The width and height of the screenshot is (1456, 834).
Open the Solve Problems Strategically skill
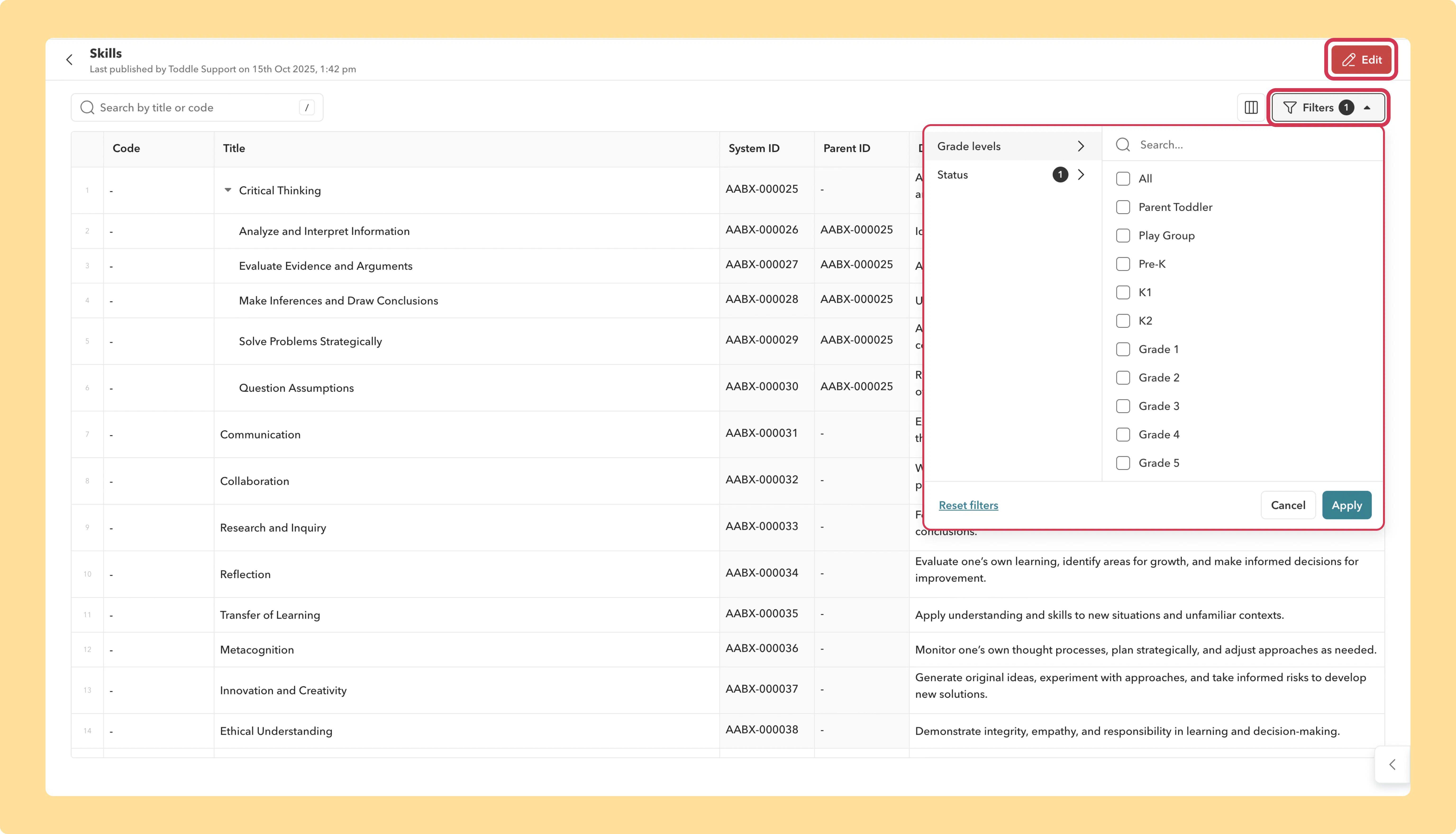310,341
